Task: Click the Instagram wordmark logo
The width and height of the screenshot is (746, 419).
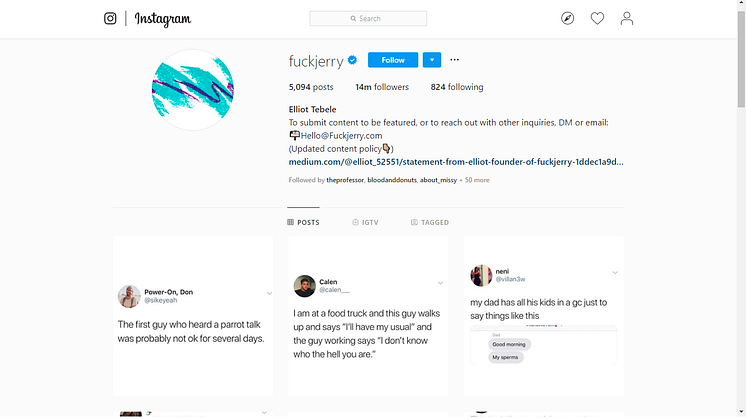Action: [x=163, y=19]
